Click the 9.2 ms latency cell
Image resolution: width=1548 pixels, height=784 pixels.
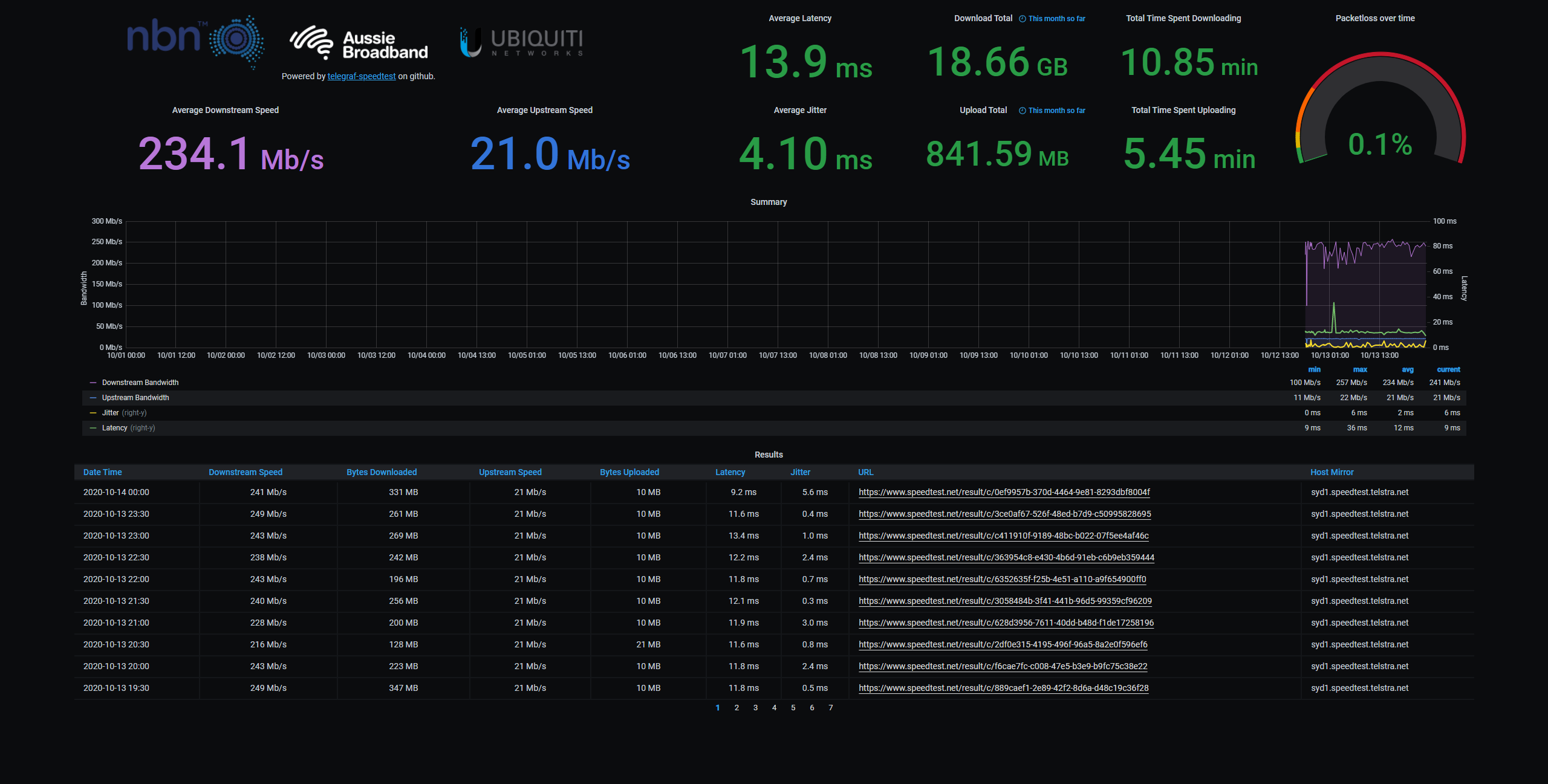[744, 492]
